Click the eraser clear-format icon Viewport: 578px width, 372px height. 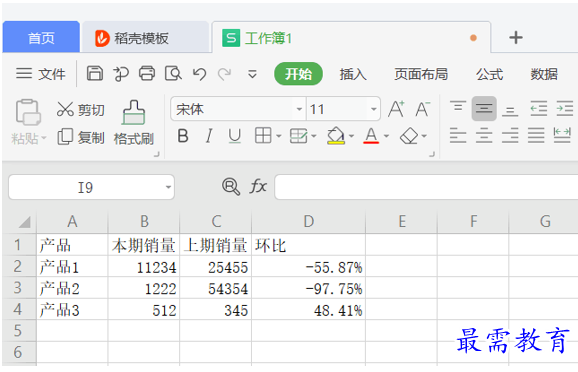[409, 136]
